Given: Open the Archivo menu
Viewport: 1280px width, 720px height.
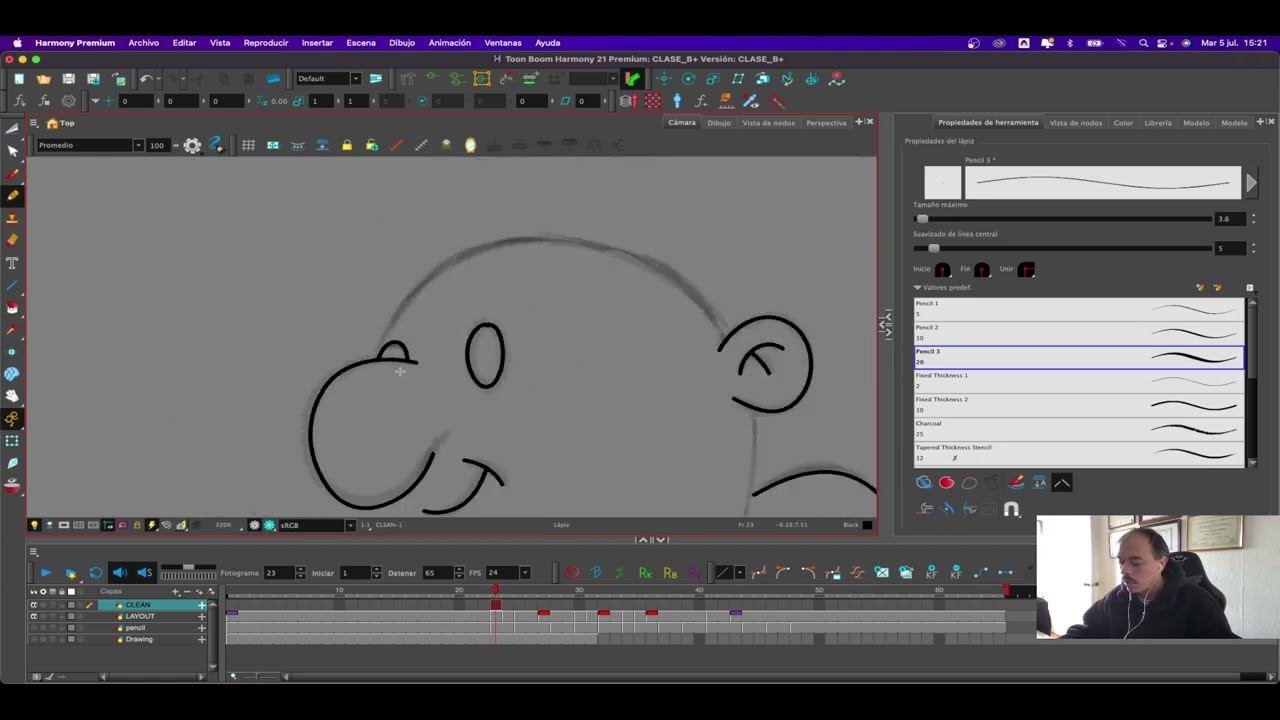Looking at the screenshot, I should [x=143, y=43].
